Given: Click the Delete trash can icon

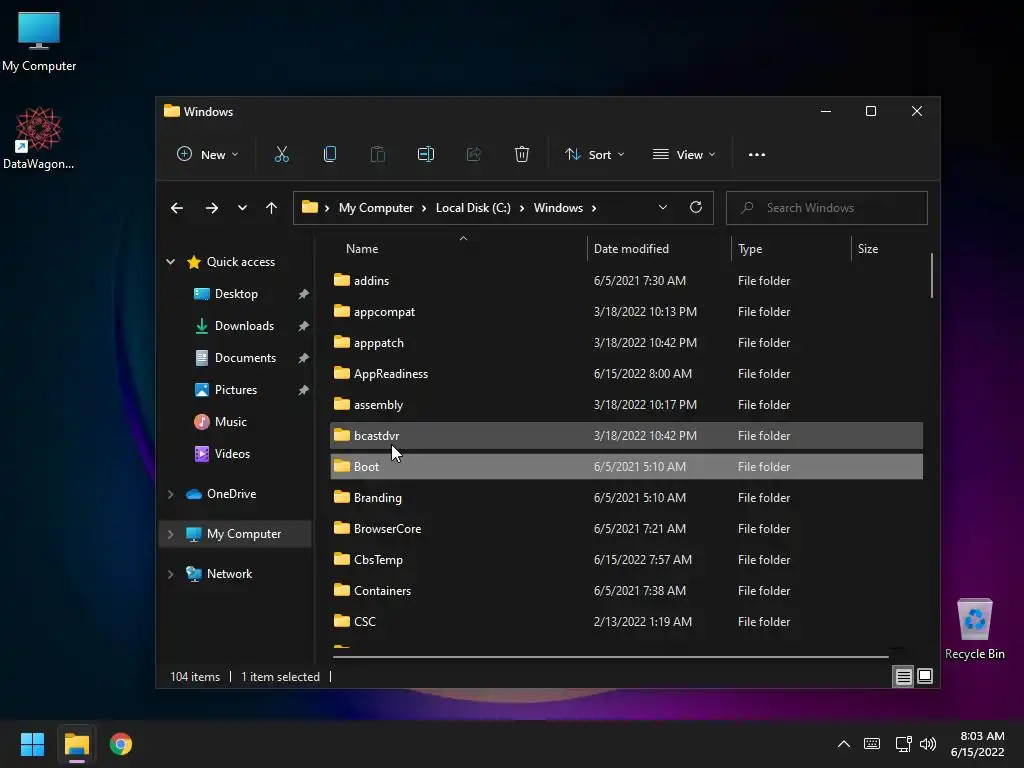Looking at the screenshot, I should 522,155.
